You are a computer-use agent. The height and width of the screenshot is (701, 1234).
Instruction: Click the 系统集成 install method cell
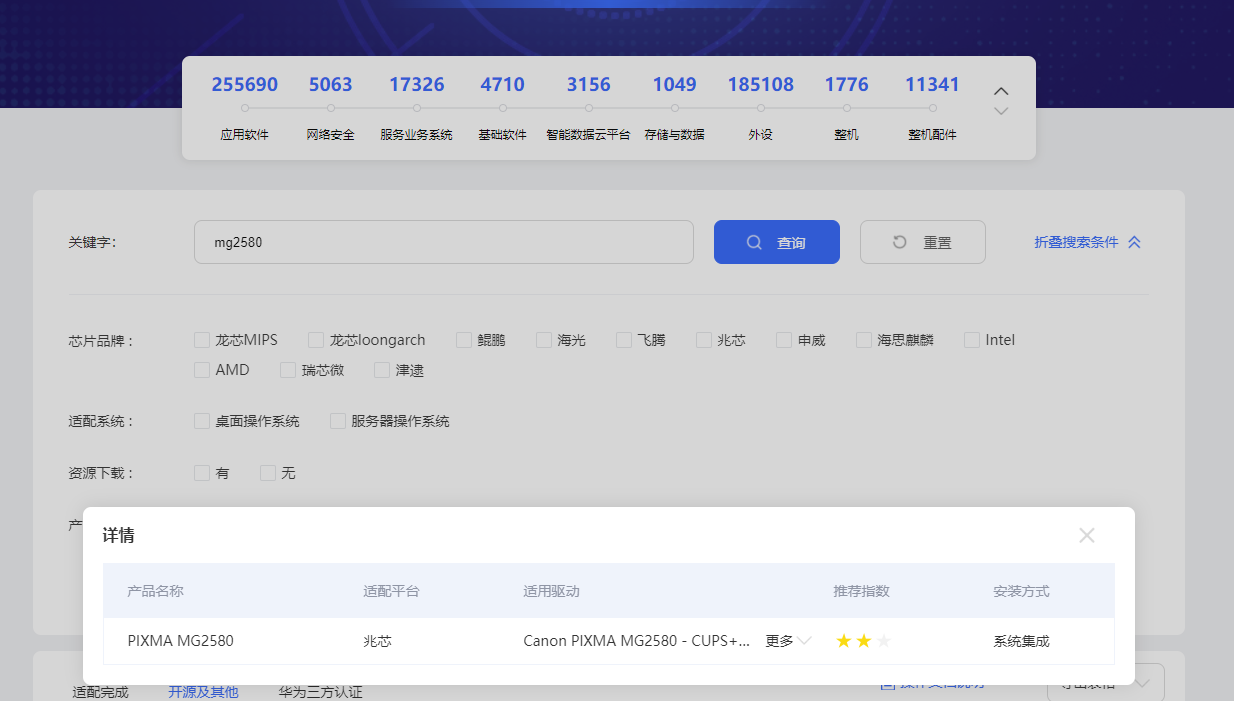coord(1022,641)
